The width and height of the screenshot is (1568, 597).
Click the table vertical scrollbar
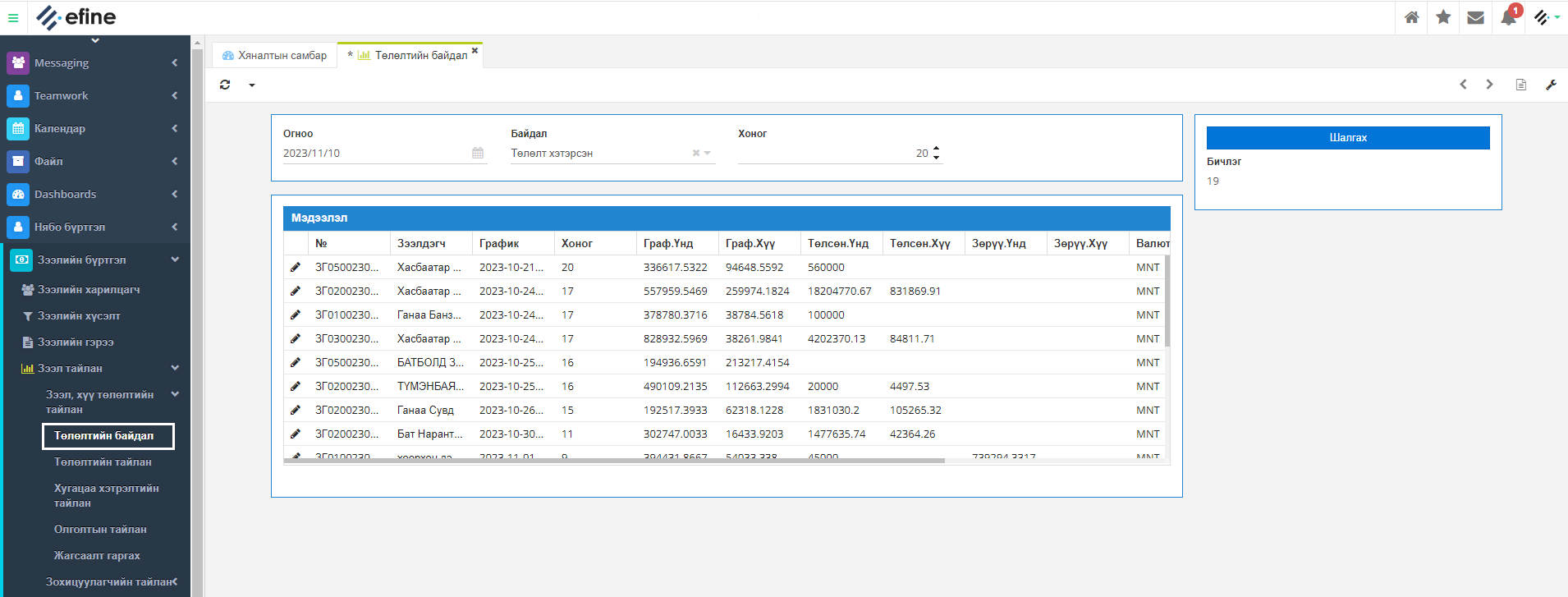point(1167,301)
